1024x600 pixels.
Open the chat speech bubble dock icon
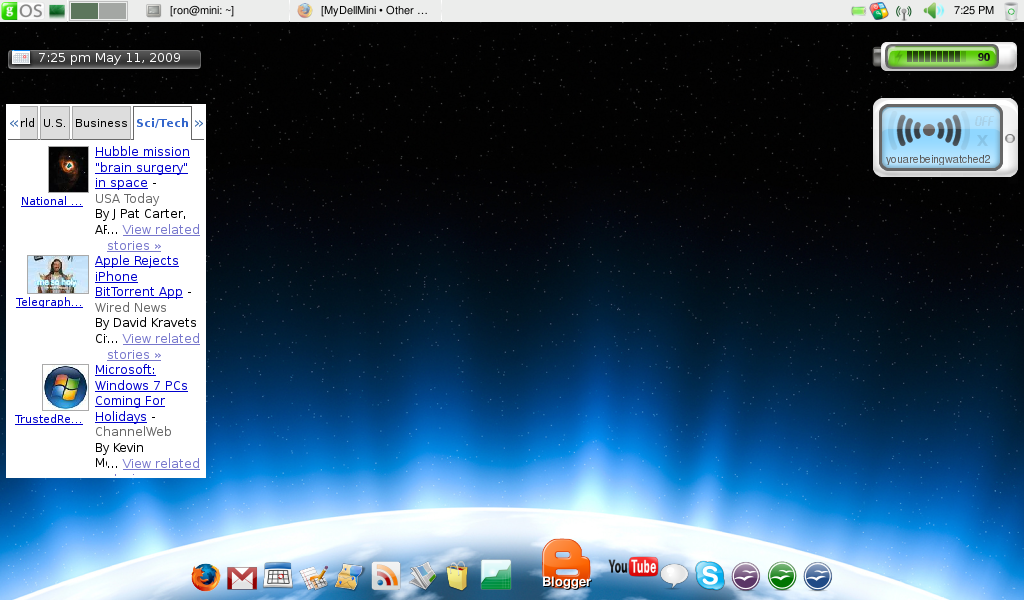coord(674,576)
